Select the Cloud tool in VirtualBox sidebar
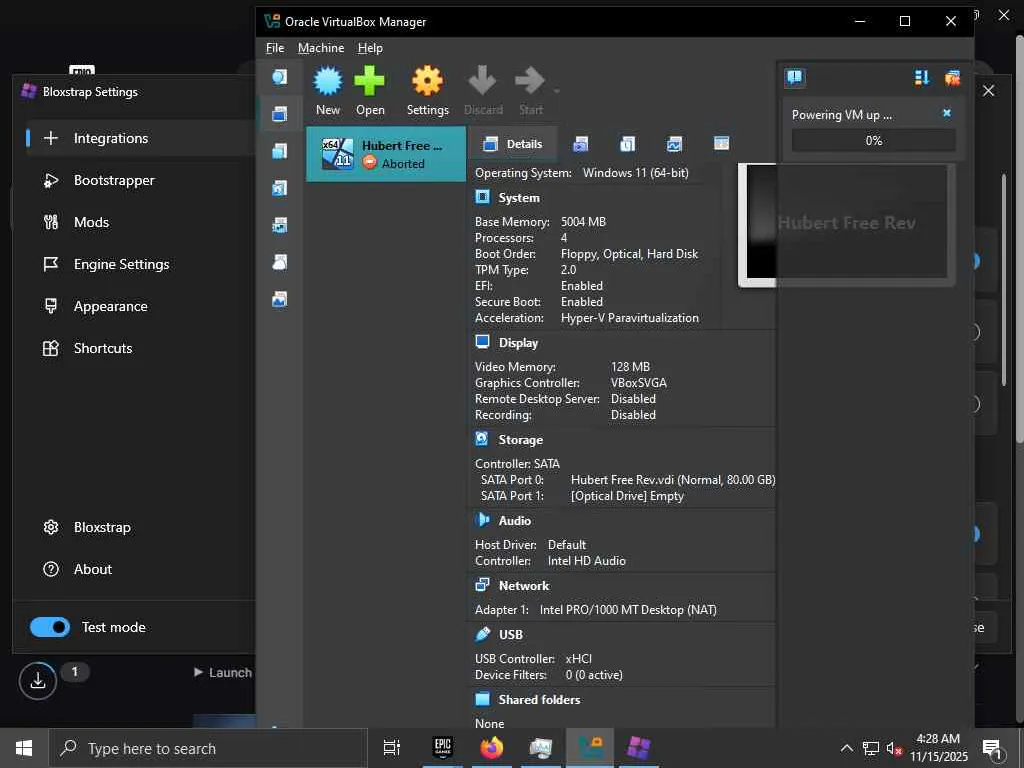Viewport: 1024px width, 768px height. coord(280,263)
